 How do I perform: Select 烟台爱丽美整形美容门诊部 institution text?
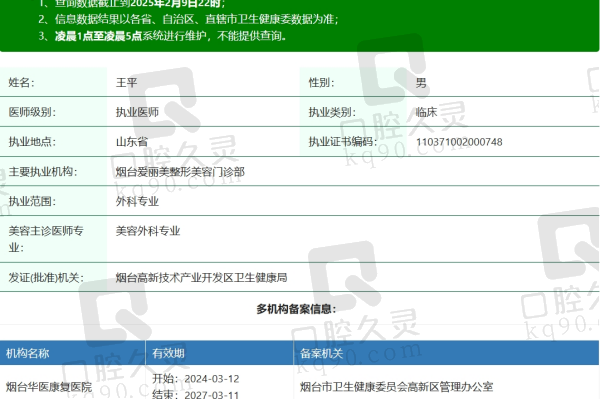click(x=180, y=172)
